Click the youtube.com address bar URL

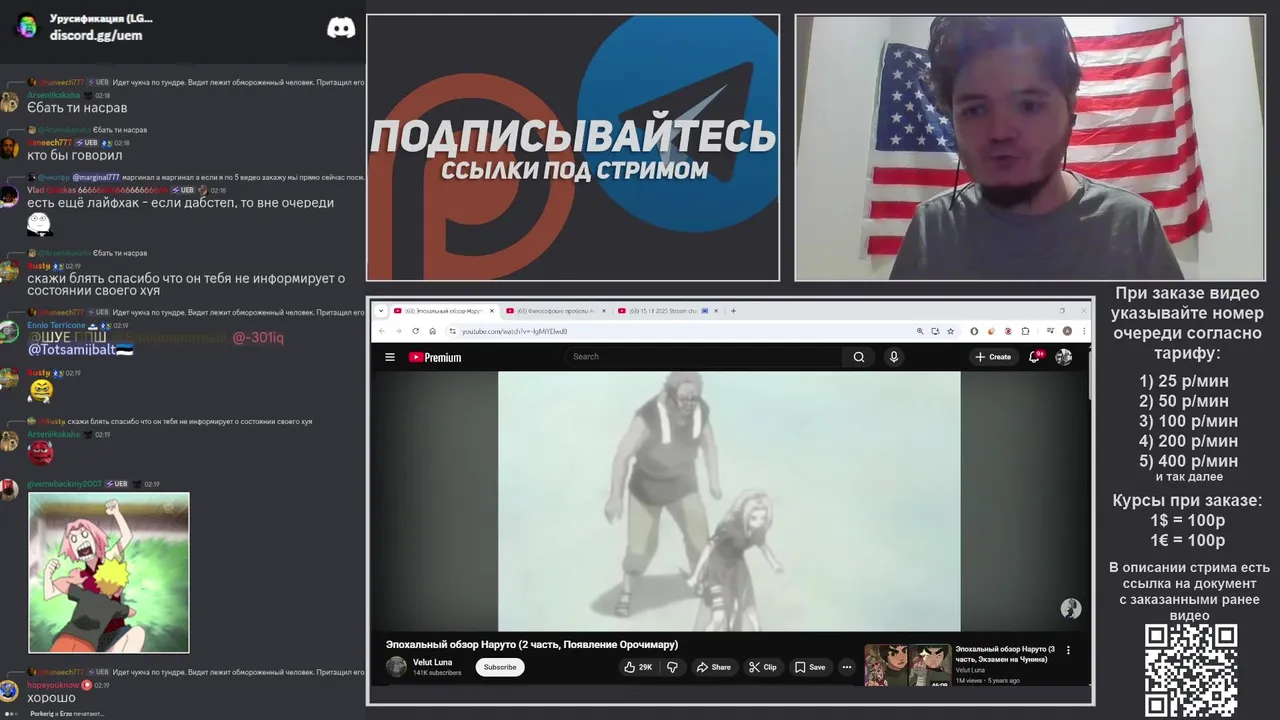click(514, 331)
